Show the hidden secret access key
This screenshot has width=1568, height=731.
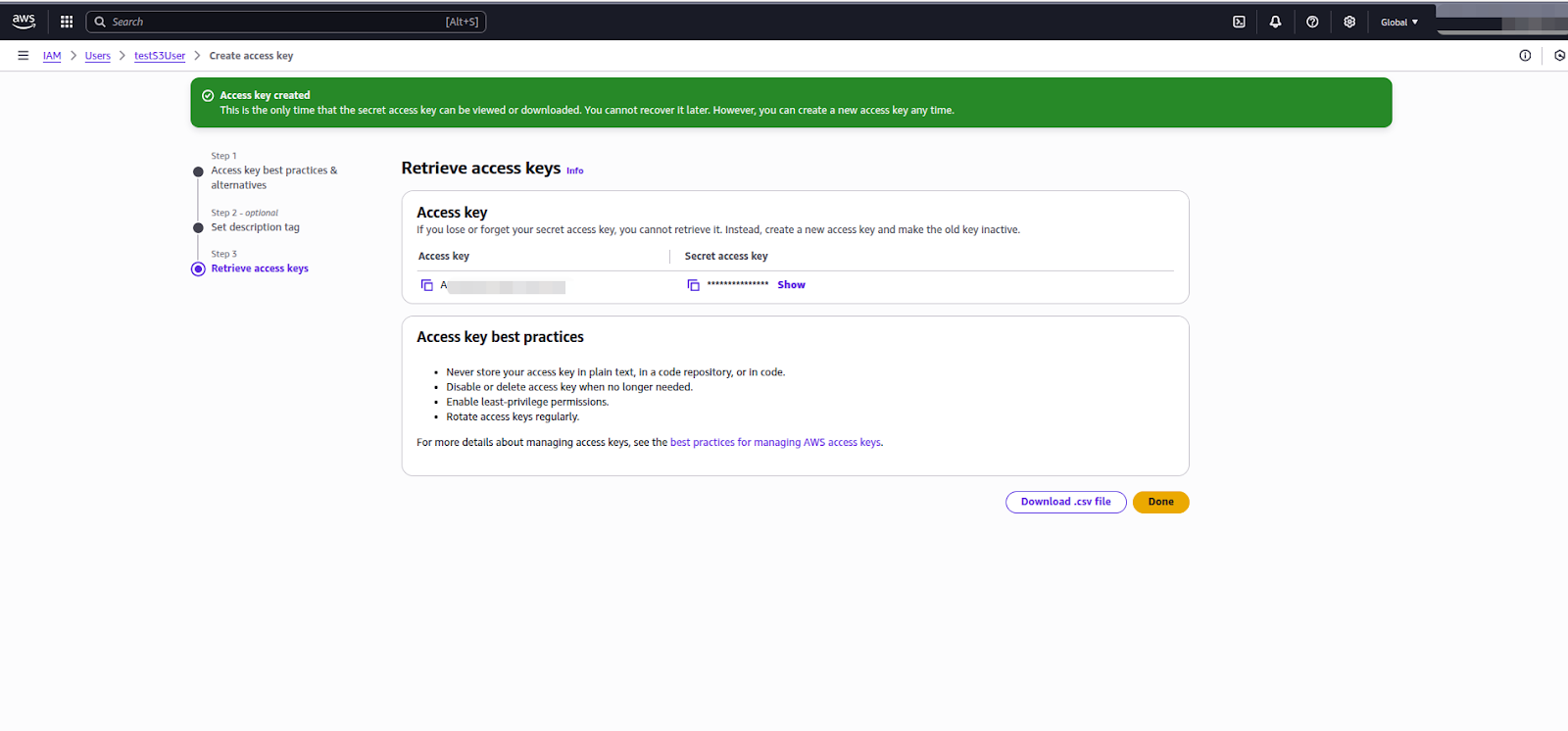coord(791,285)
